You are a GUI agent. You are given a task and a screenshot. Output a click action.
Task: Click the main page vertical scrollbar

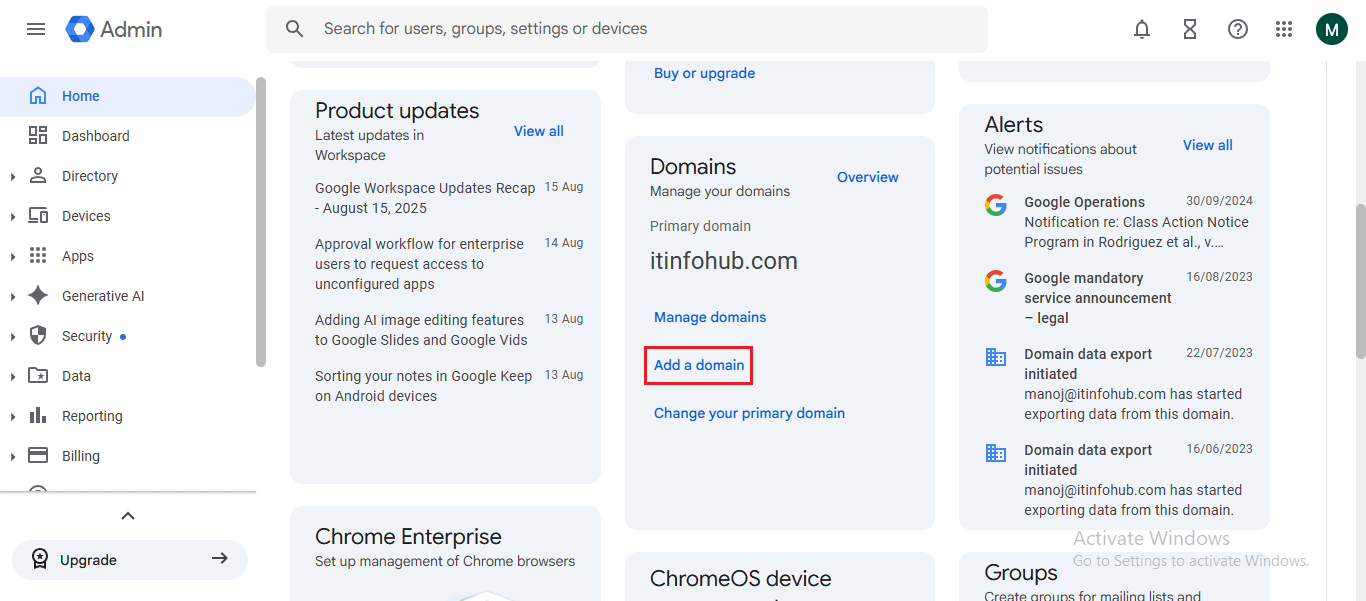pyautogui.click(x=1360, y=280)
